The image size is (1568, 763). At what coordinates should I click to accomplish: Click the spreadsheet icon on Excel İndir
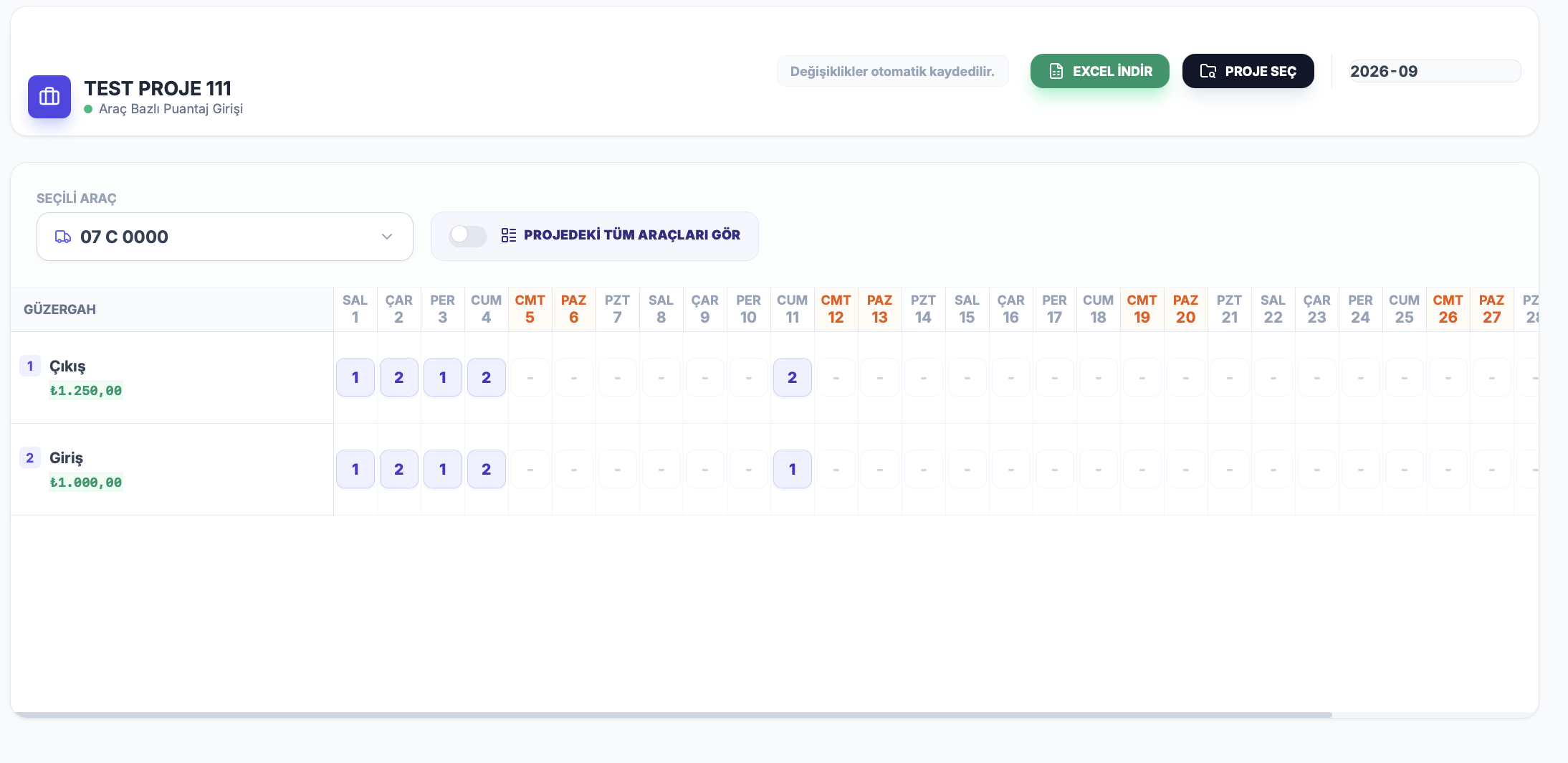1056,71
